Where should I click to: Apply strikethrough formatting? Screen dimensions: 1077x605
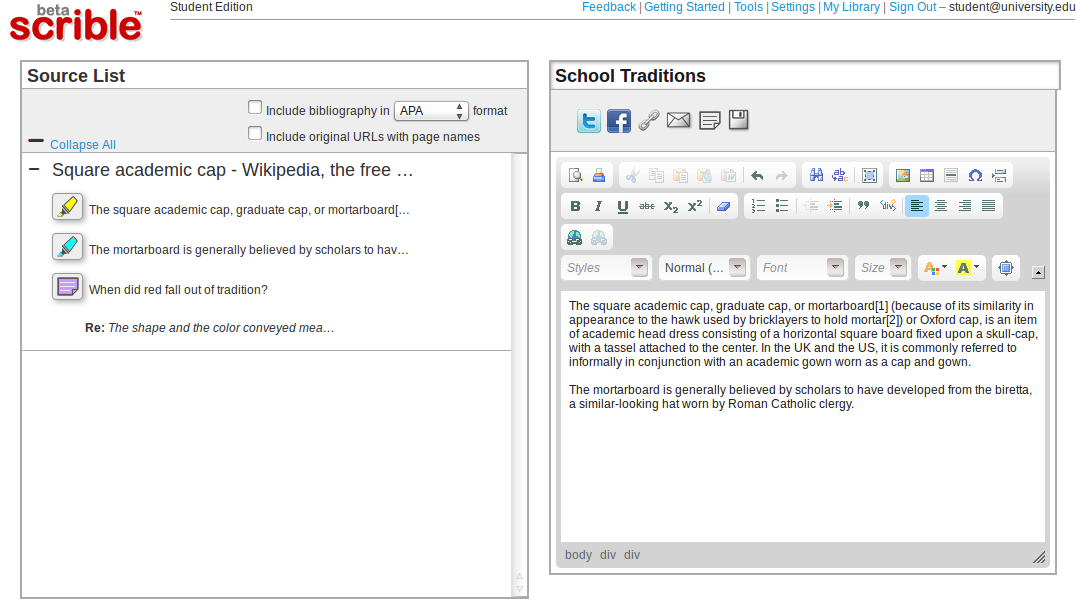[646, 206]
